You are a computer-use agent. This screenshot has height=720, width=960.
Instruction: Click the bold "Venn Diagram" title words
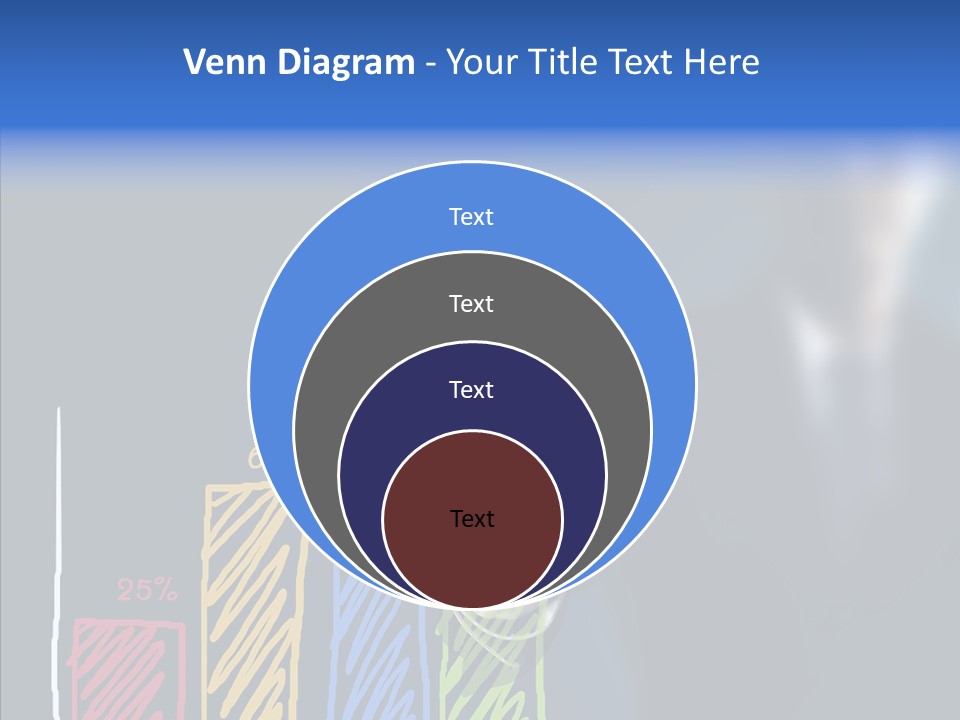pyautogui.click(x=298, y=63)
